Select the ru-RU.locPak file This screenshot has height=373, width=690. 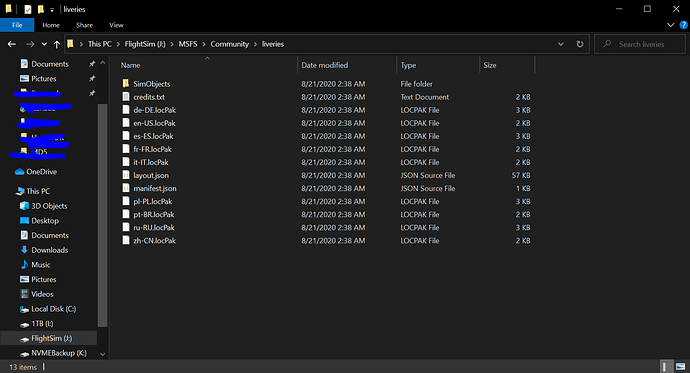pos(154,227)
